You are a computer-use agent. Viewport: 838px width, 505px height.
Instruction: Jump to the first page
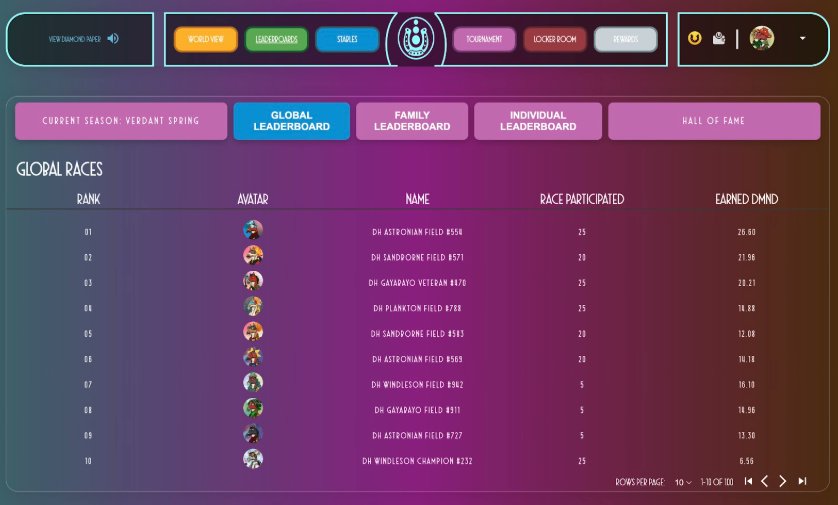tap(748, 481)
